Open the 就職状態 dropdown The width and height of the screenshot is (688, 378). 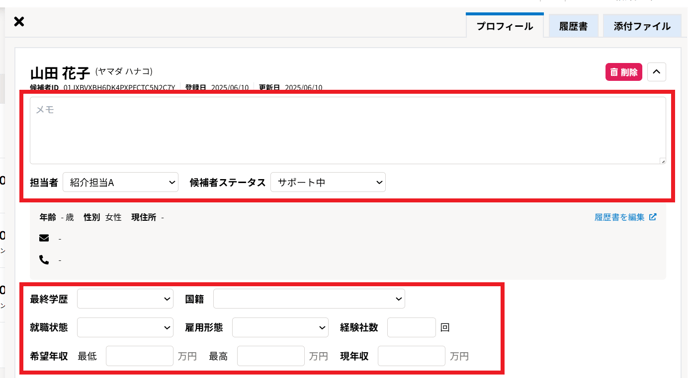pos(125,328)
